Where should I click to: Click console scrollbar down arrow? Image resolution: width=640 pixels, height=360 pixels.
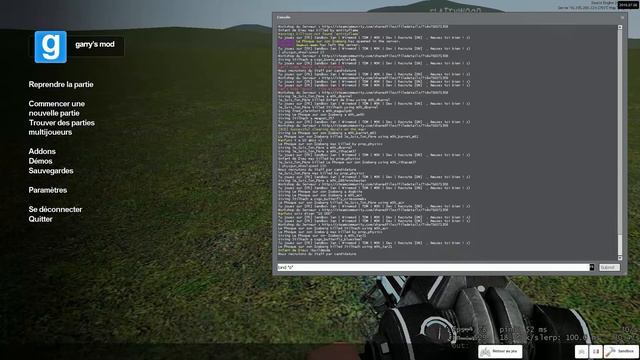(x=620, y=258)
